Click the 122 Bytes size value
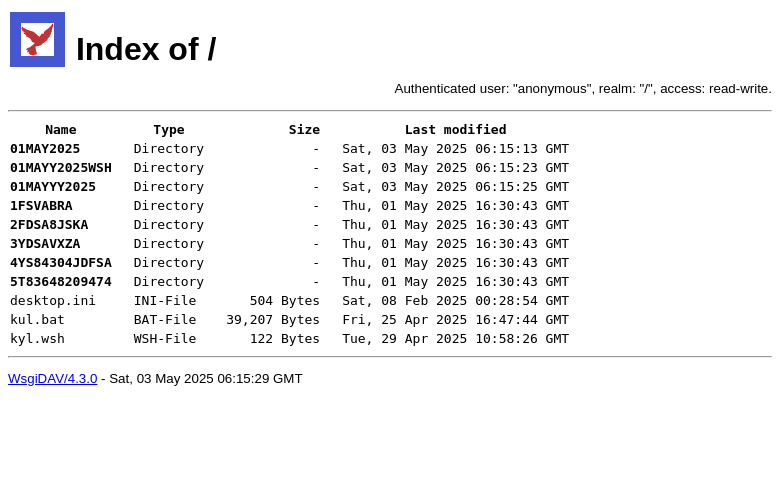The image size is (780, 493). [x=285, y=338]
